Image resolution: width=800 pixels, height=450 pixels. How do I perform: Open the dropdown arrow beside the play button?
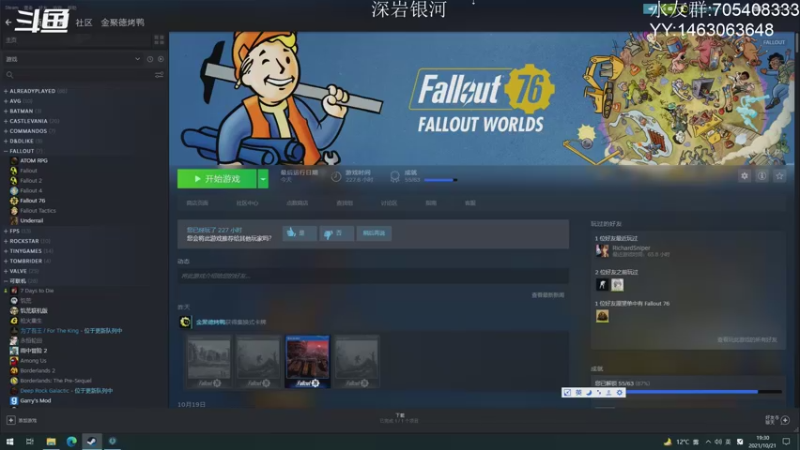tap(263, 179)
